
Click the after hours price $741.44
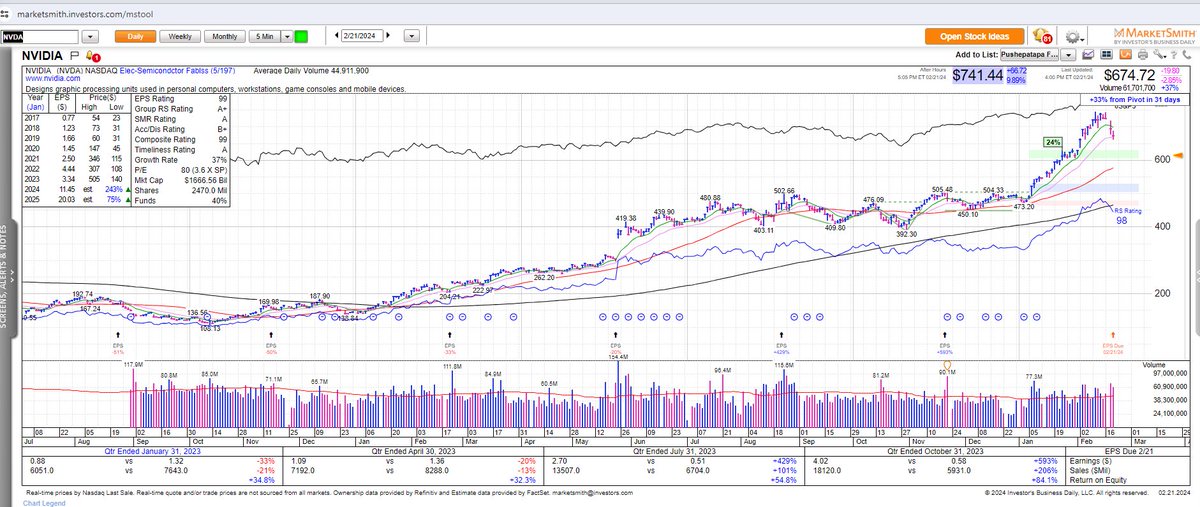coord(980,75)
